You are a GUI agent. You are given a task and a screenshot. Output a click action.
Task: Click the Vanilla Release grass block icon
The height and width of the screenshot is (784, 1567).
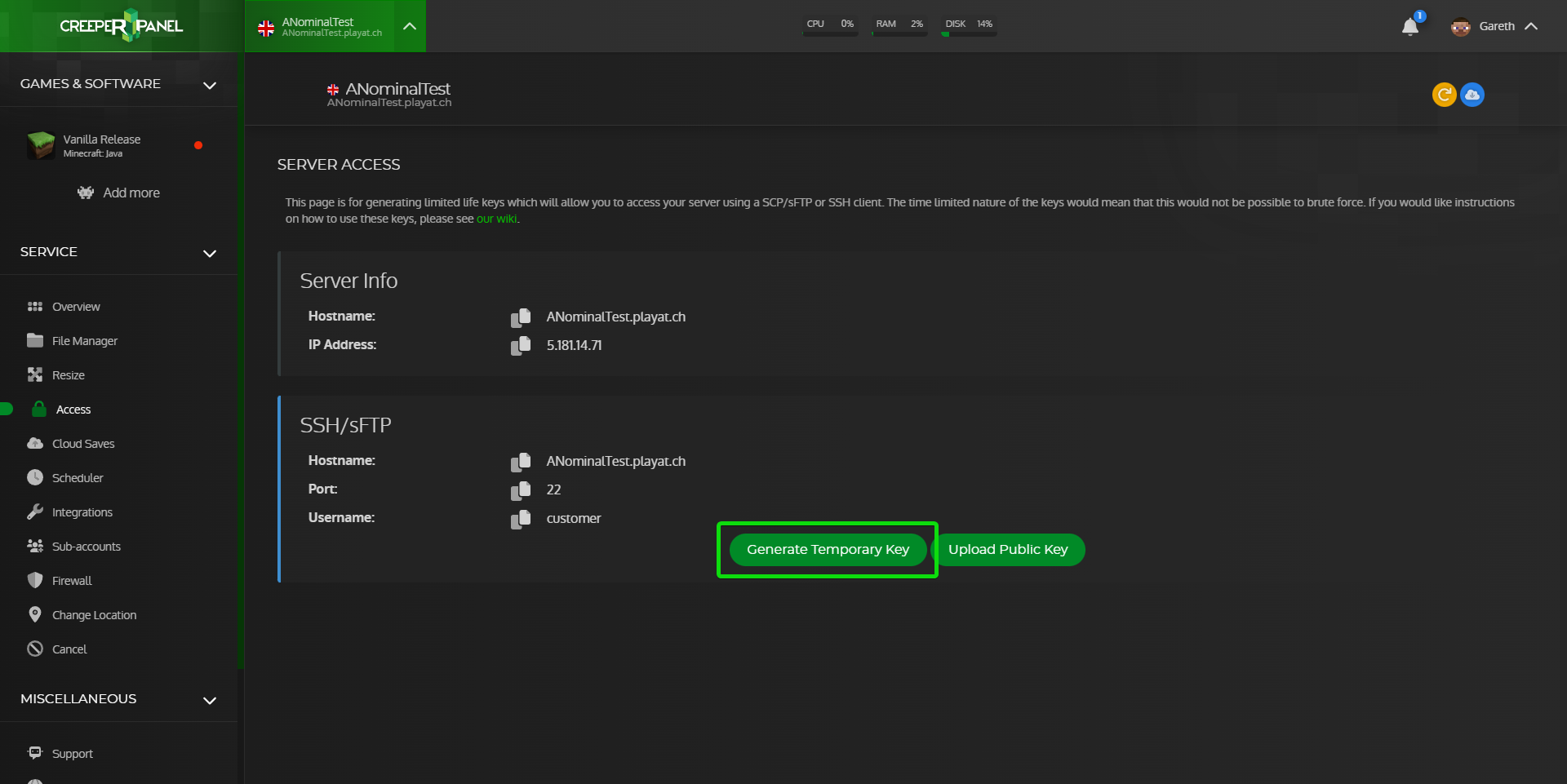click(41, 145)
